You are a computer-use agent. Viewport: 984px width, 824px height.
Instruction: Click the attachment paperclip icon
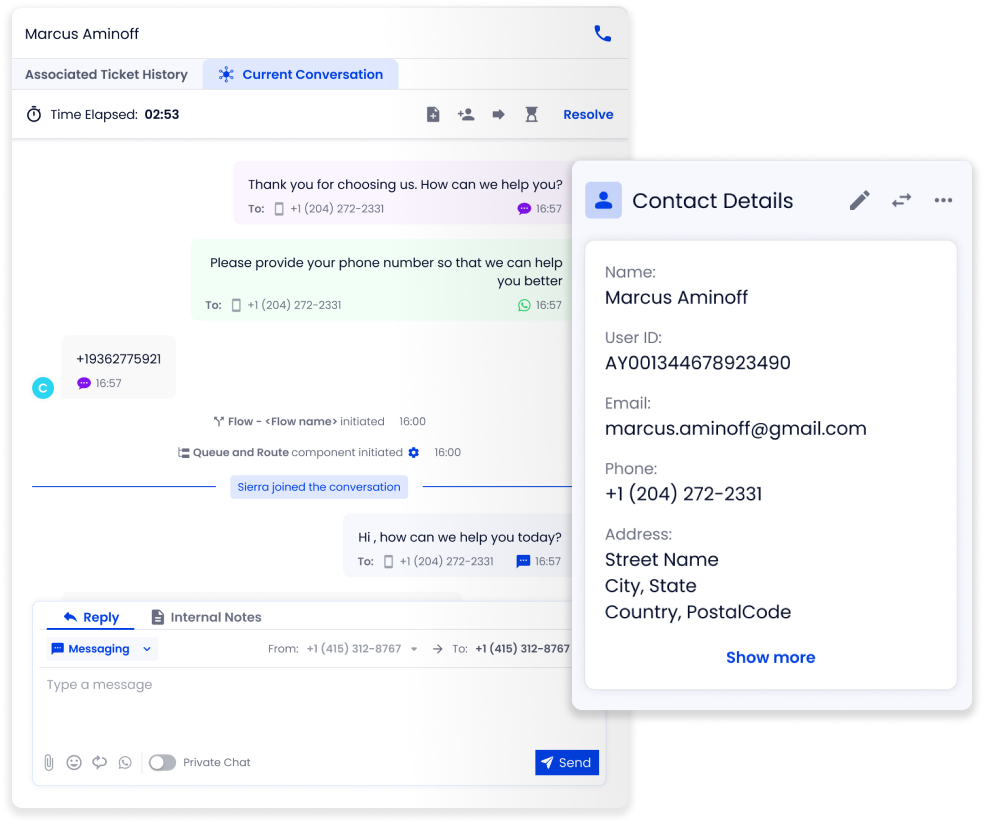pyautogui.click(x=48, y=762)
